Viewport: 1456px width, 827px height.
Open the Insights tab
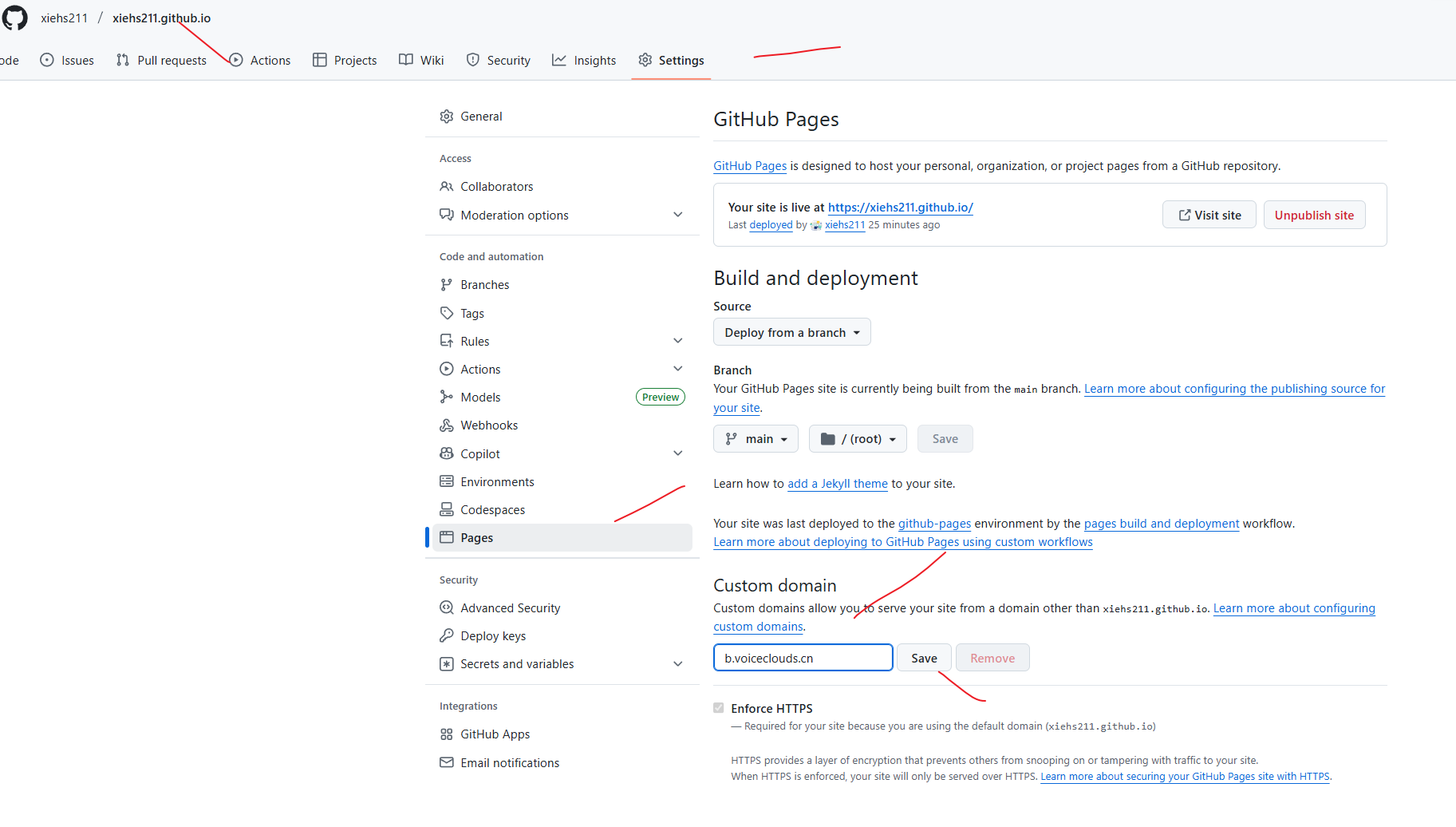(x=584, y=60)
